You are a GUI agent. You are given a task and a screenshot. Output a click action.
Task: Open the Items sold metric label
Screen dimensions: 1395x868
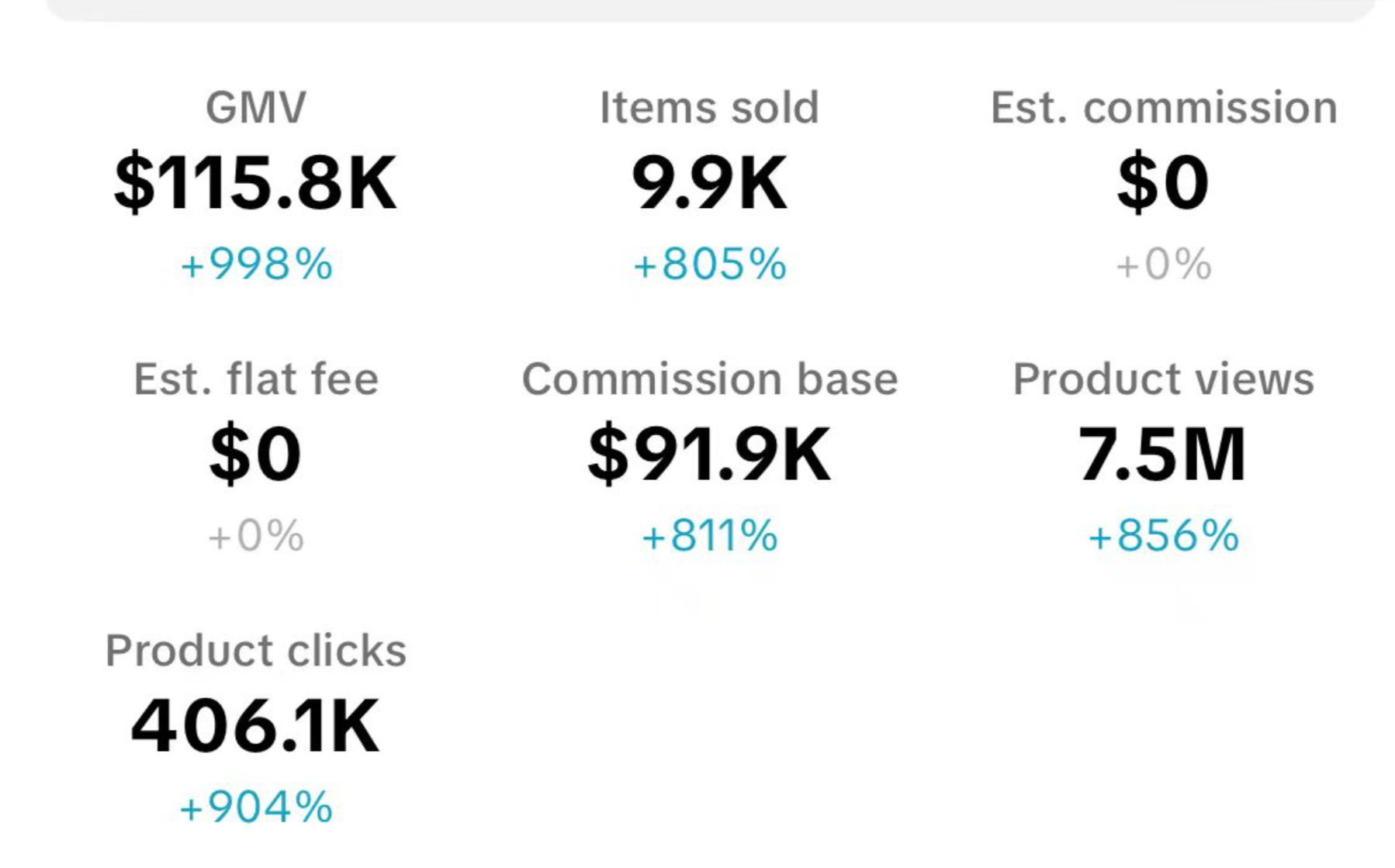tap(709, 107)
